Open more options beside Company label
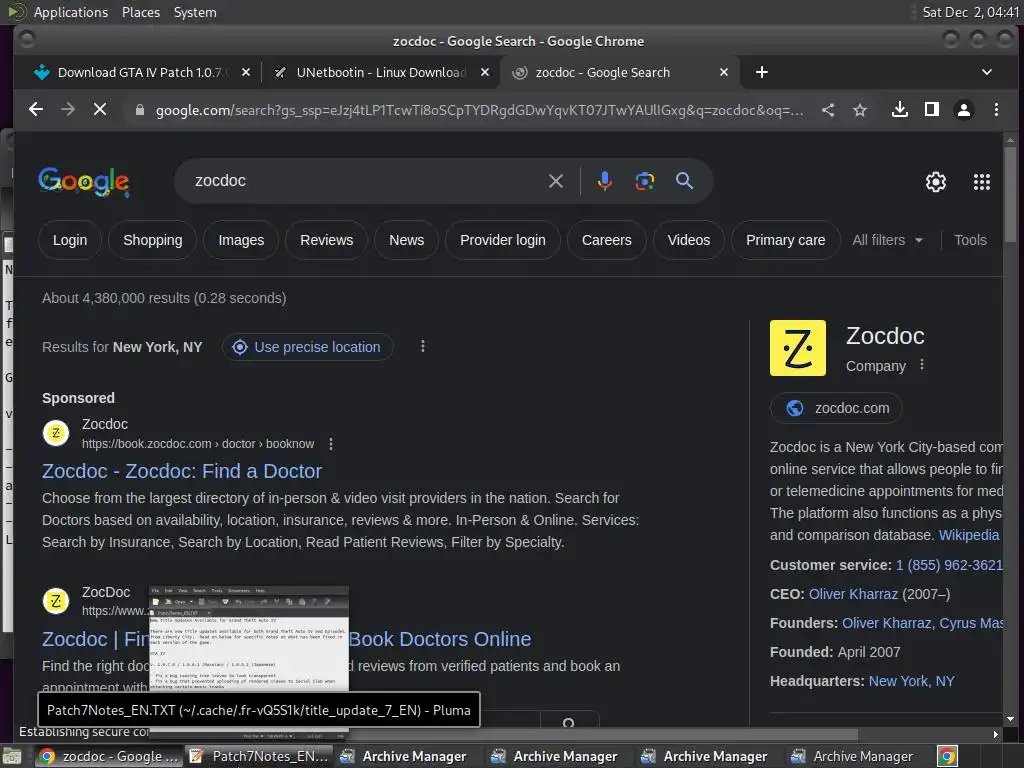This screenshot has width=1024, height=768. [x=921, y=364]
